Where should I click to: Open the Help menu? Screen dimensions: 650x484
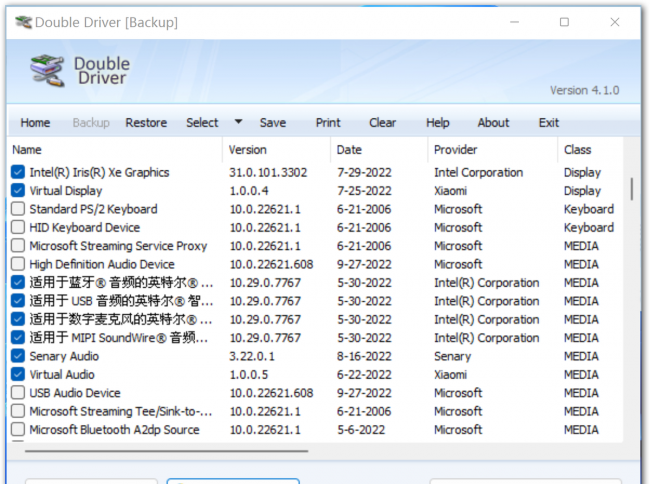(x=438, y=123)
